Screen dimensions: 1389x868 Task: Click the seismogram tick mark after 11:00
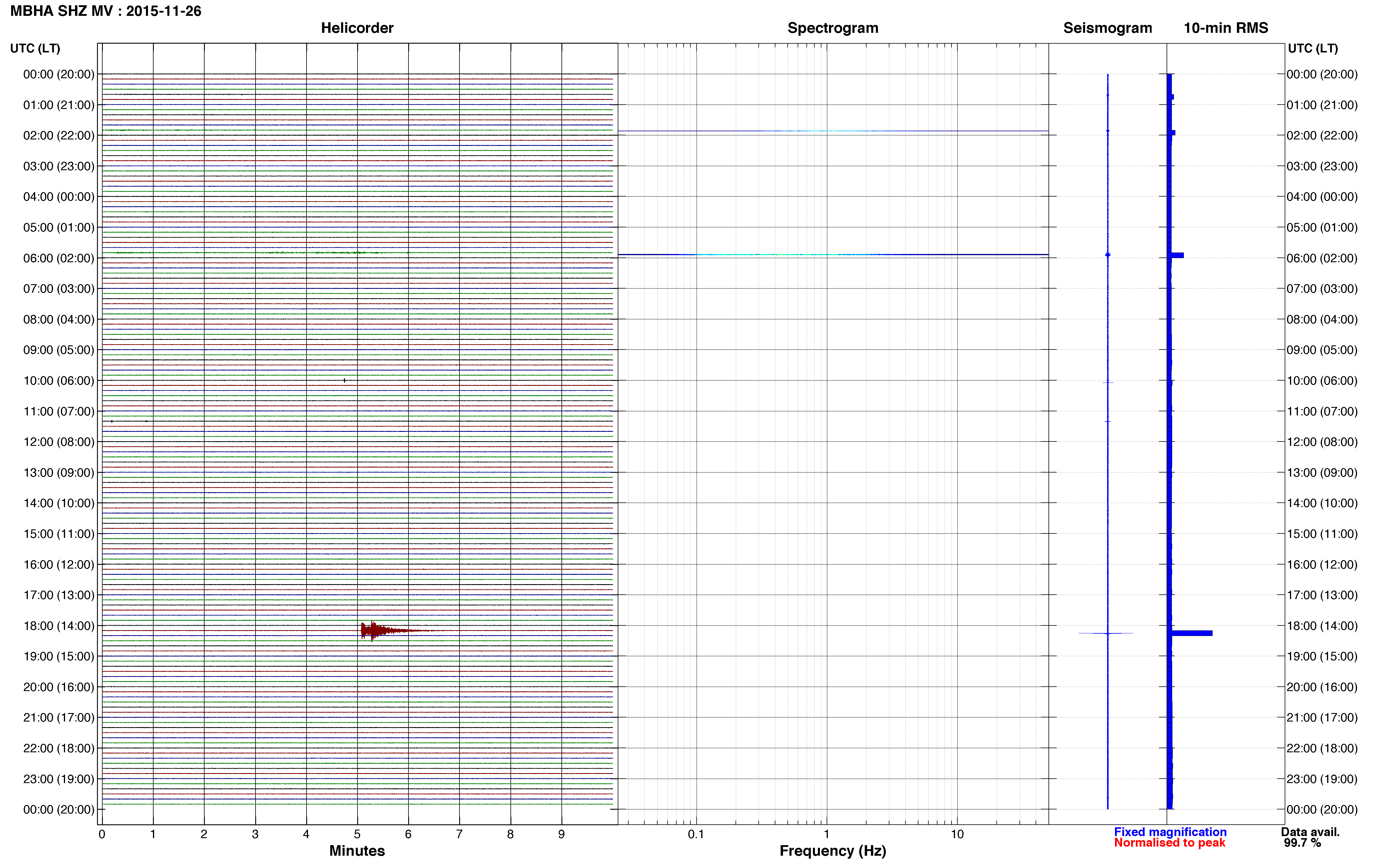(1108, 421)
